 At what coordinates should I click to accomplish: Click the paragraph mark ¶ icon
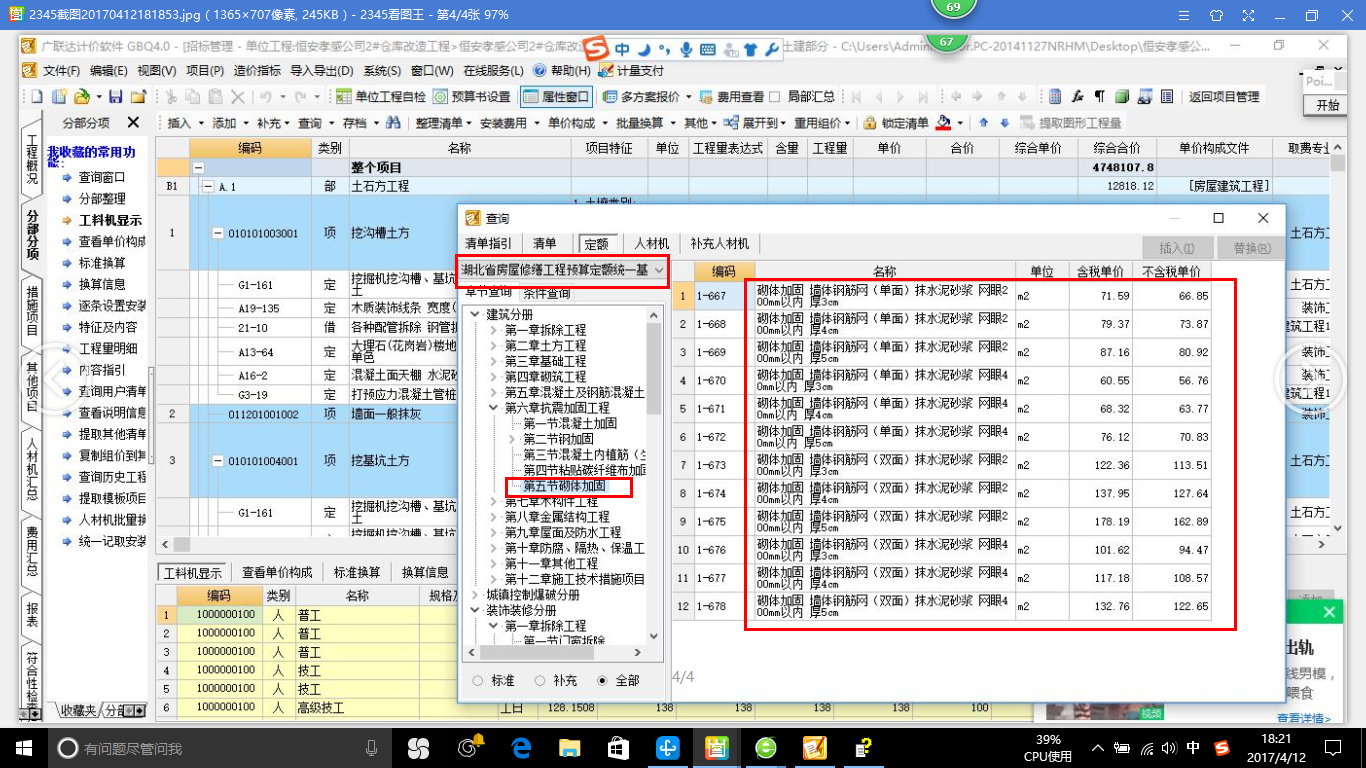tap(1100, 97)
